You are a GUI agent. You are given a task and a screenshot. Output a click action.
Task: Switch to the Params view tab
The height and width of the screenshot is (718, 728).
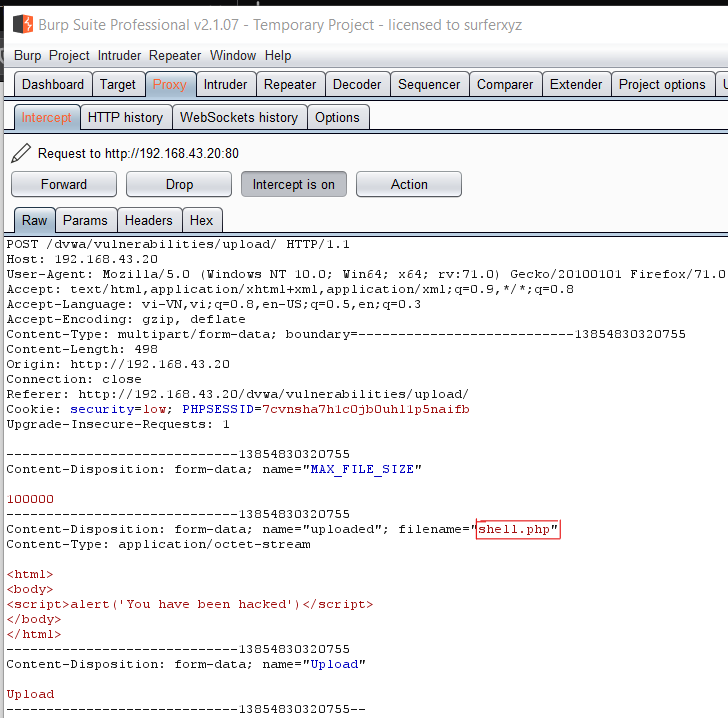coord(85,220)
